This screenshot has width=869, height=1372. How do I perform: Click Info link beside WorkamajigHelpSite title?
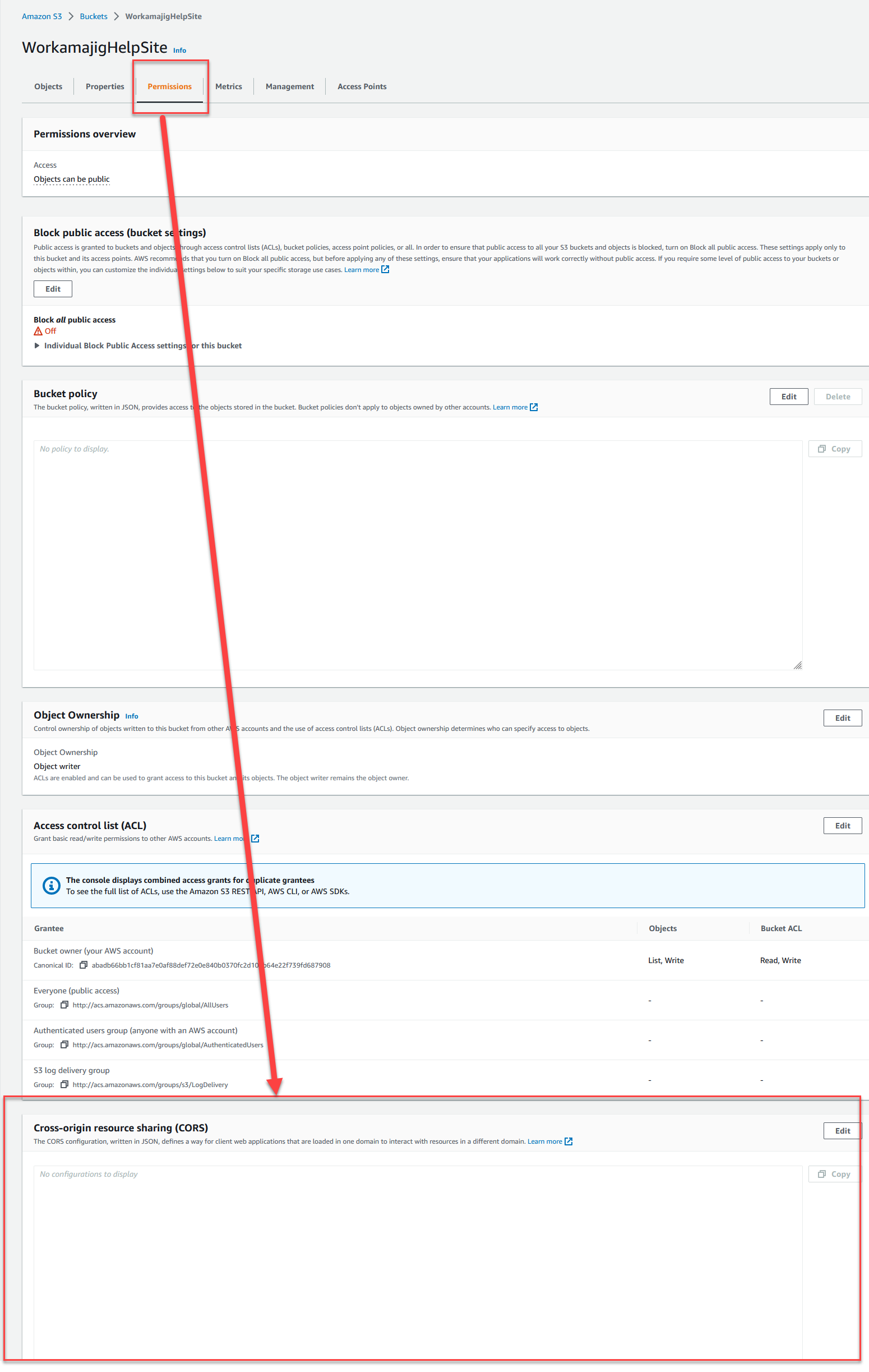(x=179, y=50)
